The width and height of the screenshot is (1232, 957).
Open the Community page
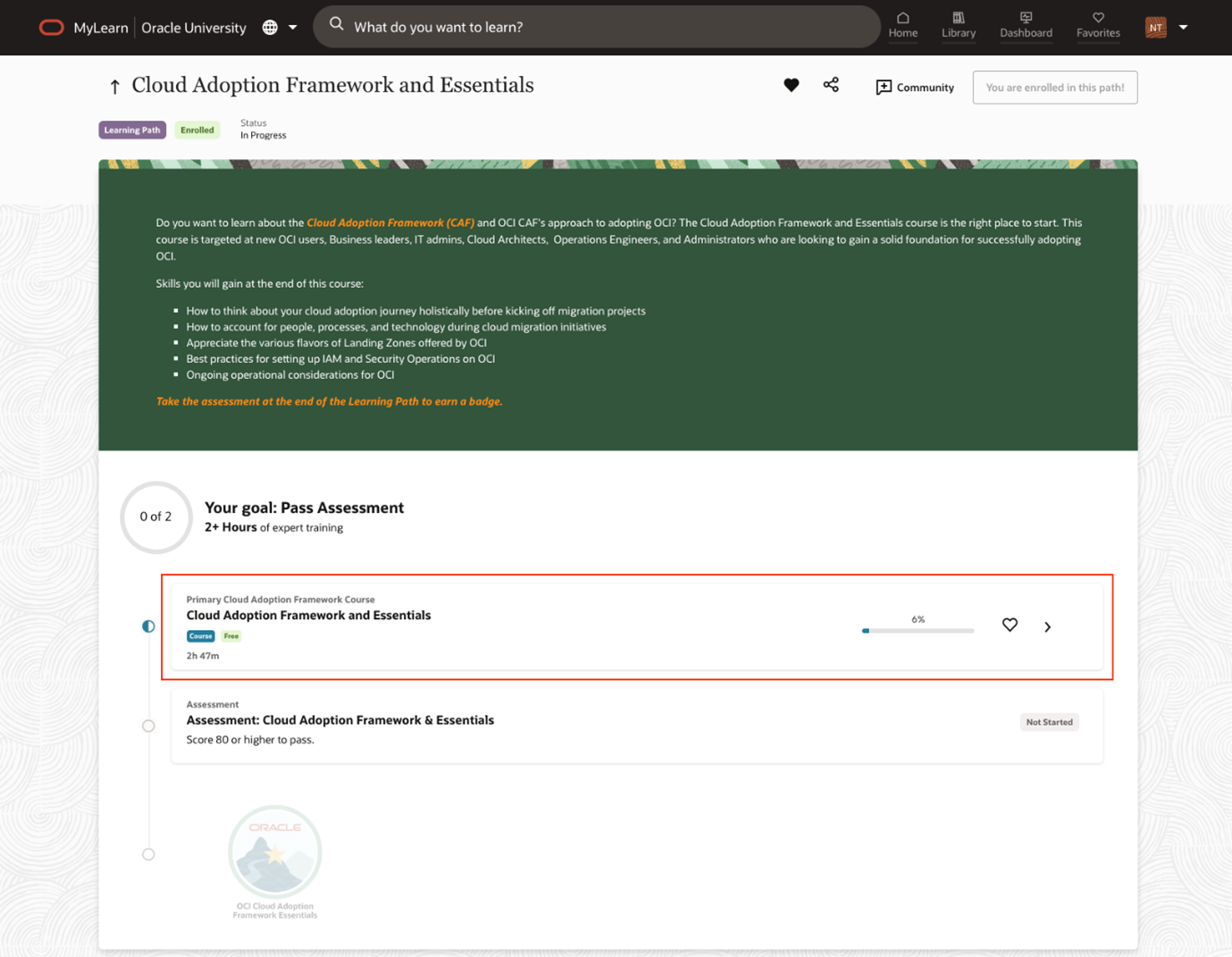tap(914, 87)
